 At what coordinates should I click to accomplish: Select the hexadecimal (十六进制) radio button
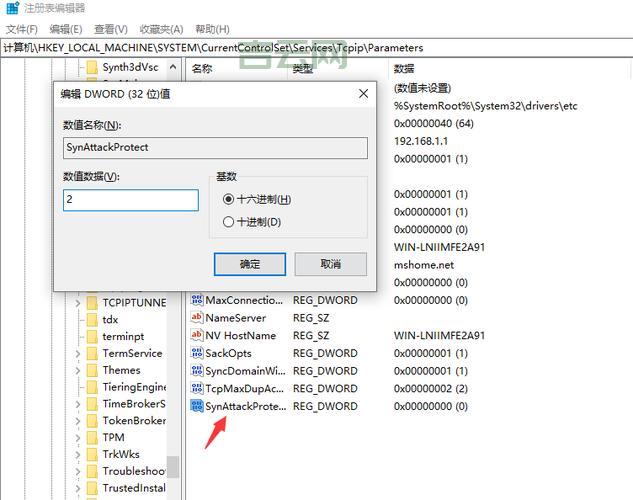[229, 199]
